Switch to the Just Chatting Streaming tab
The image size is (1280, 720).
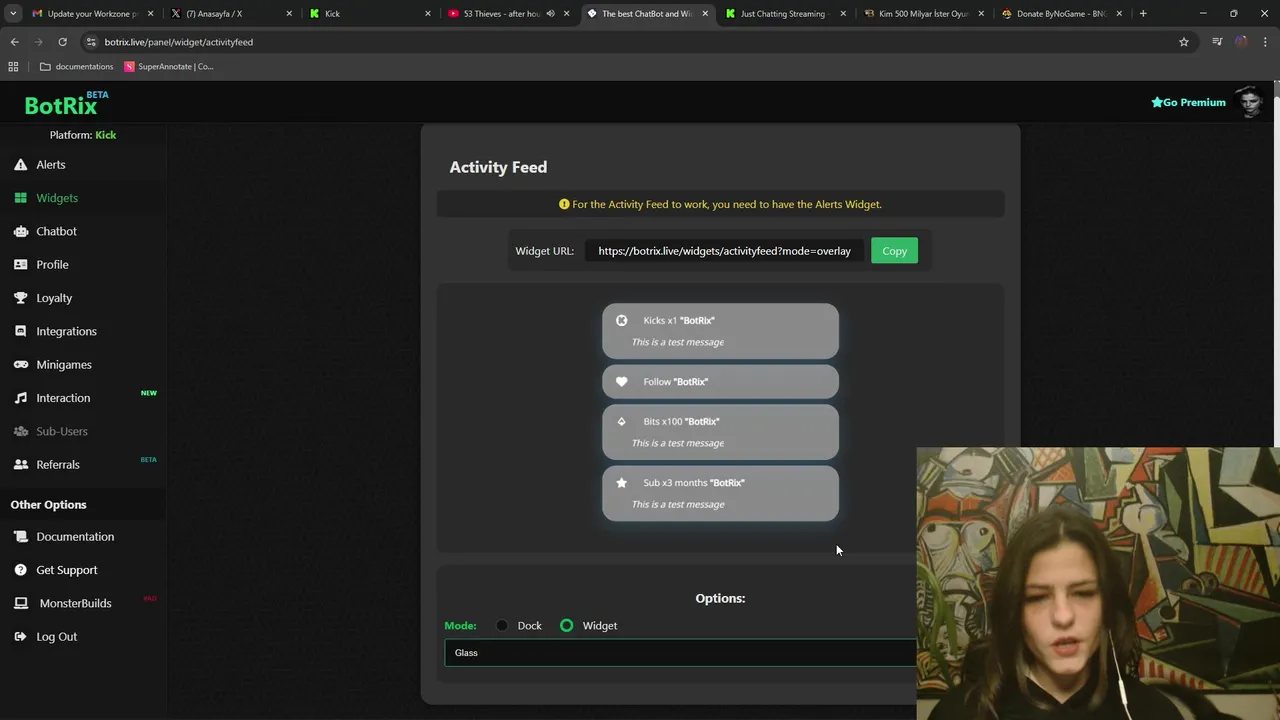pos(783,14)
